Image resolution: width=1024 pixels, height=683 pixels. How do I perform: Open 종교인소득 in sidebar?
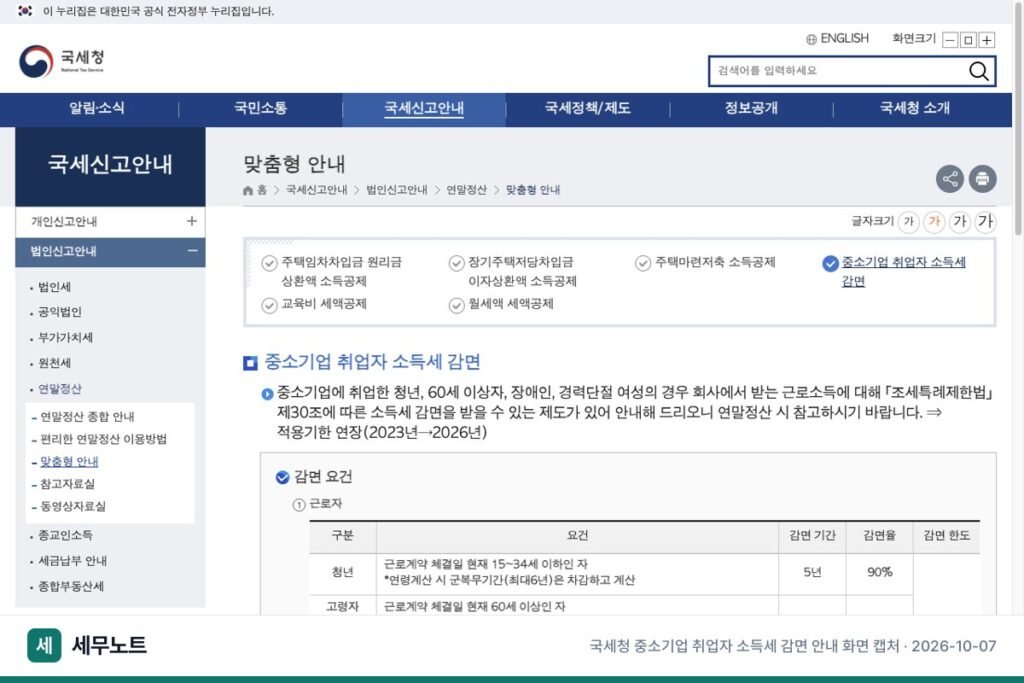click(x=65, y=535)
